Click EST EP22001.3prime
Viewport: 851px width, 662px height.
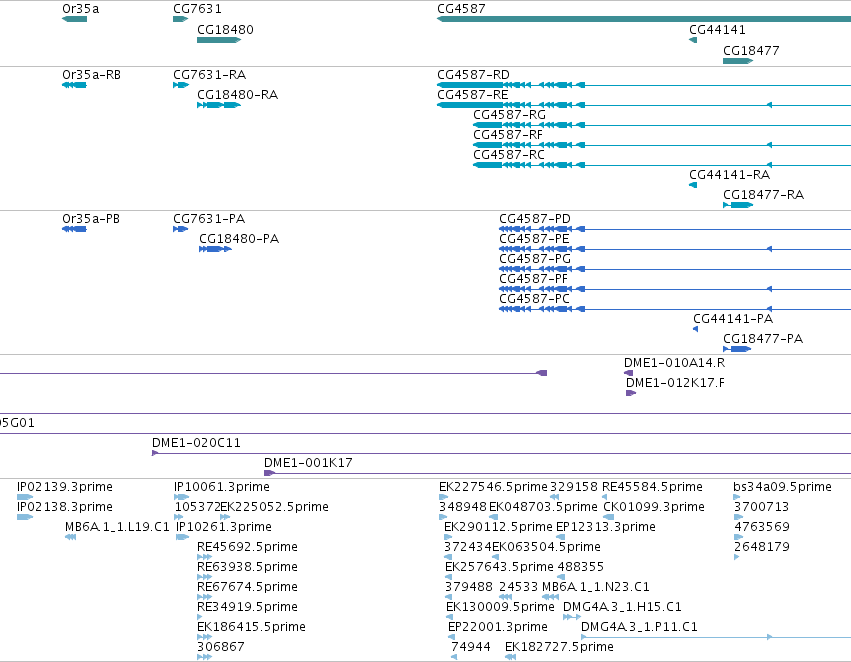(x=452, y=638)
